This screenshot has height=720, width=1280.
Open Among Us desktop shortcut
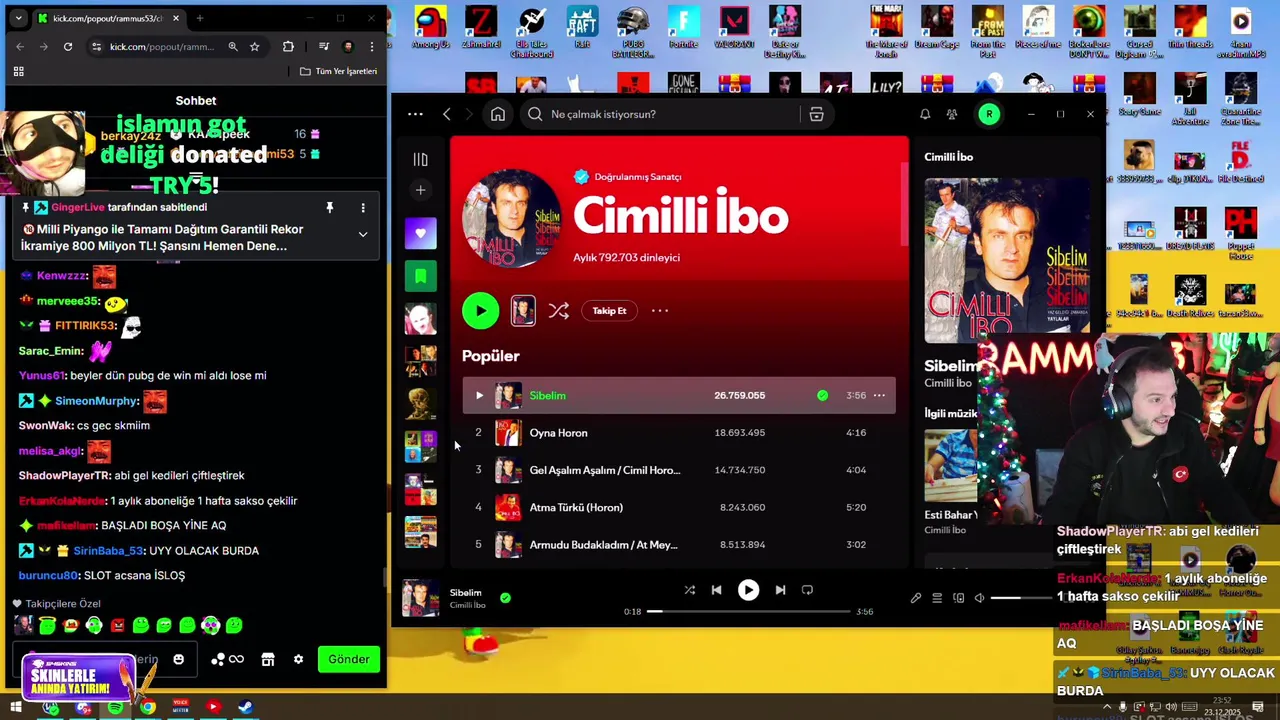pos(429,26)
